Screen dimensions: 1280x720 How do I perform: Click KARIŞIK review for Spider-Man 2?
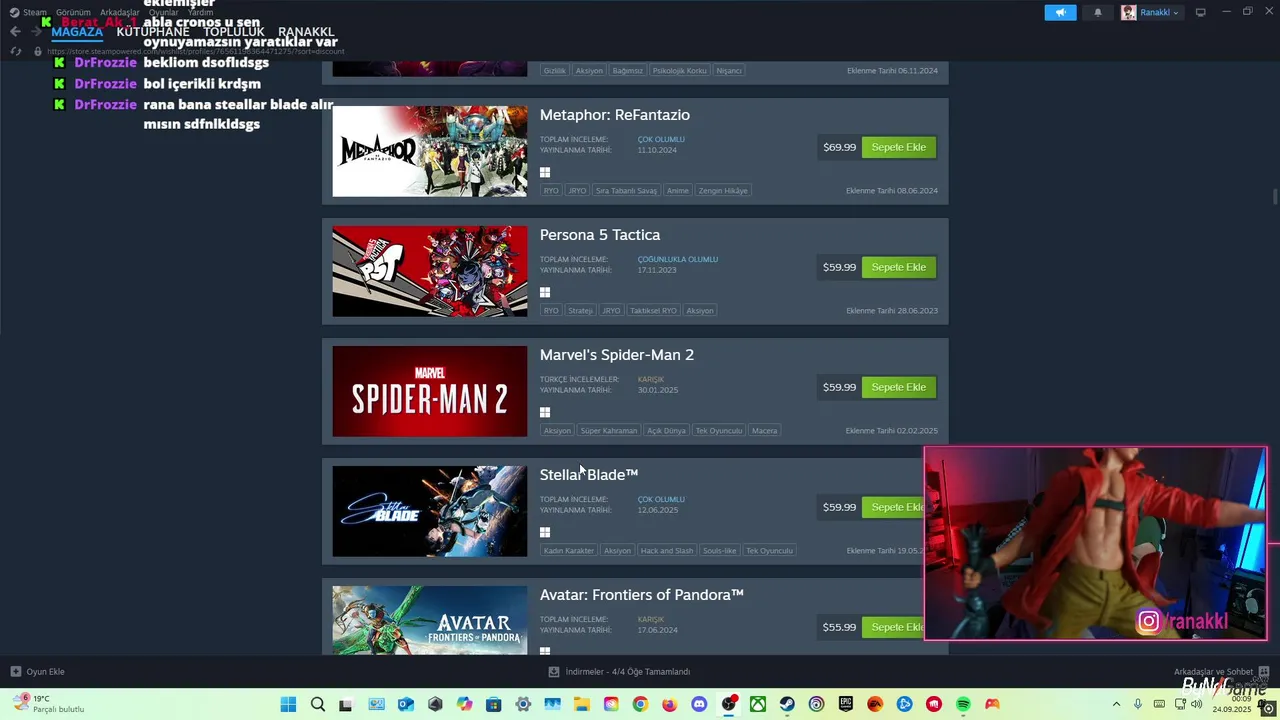(x=651, y=380)
